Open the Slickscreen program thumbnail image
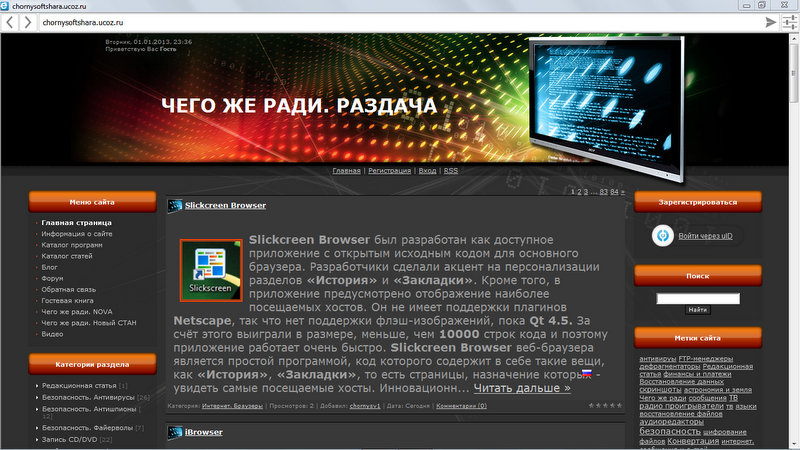The height and width of the screenshot is (450, 800). click(x=211, y=270)
